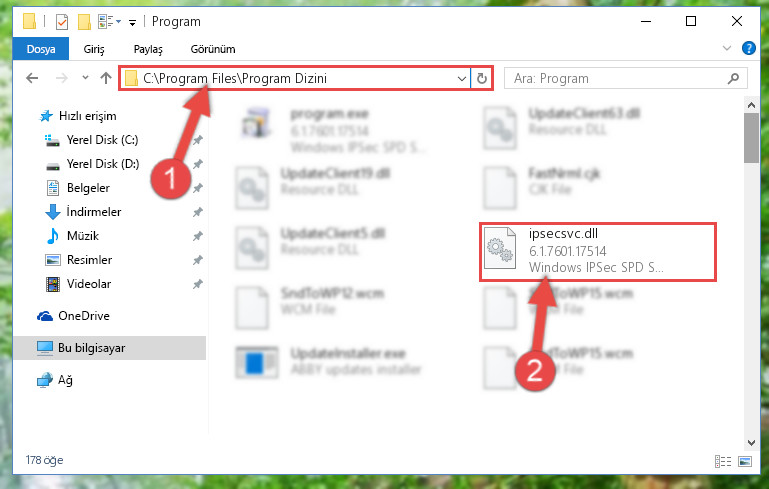
Task: Open the Dosya menu tab
Action: click(x=41, y=49)
